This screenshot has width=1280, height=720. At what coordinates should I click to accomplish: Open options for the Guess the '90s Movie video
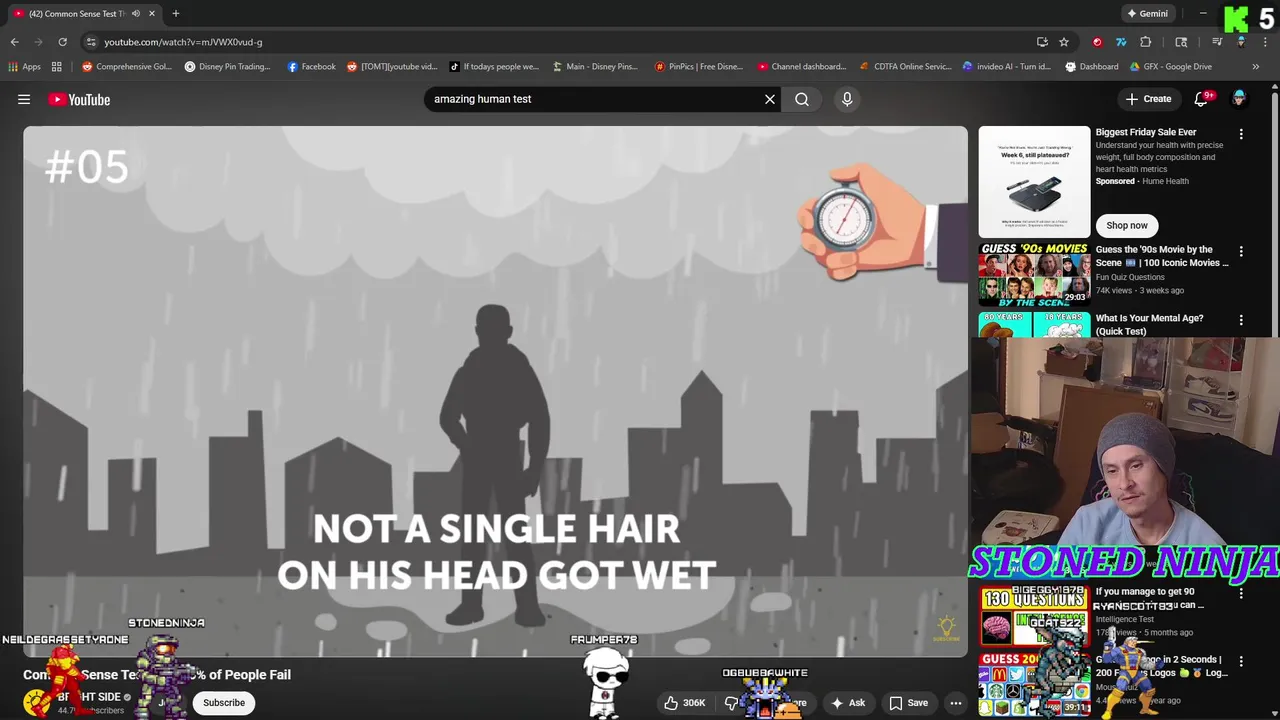1241,251
